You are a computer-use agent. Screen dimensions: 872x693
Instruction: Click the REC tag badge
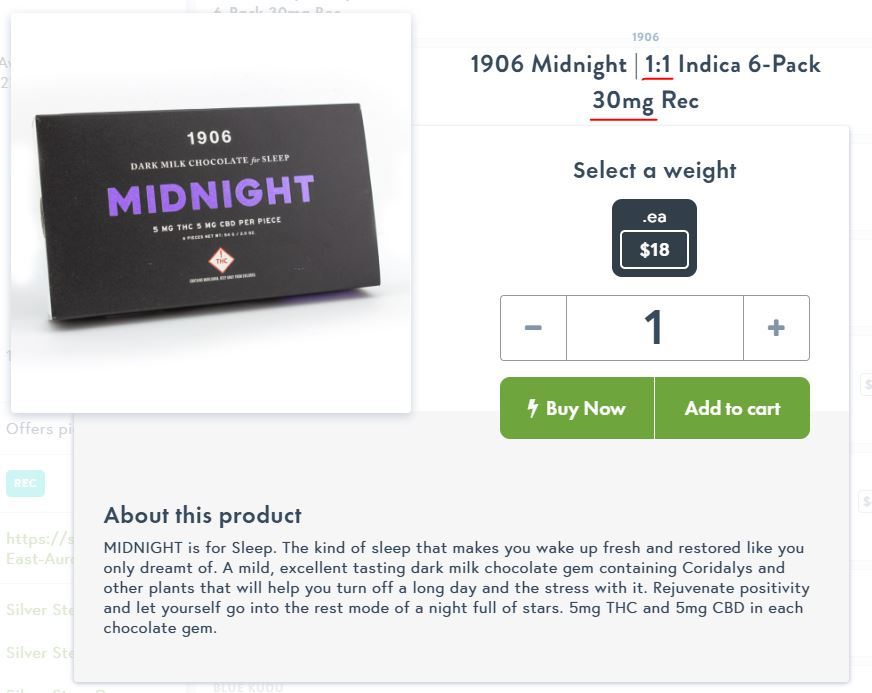click(x=25, y=483)
